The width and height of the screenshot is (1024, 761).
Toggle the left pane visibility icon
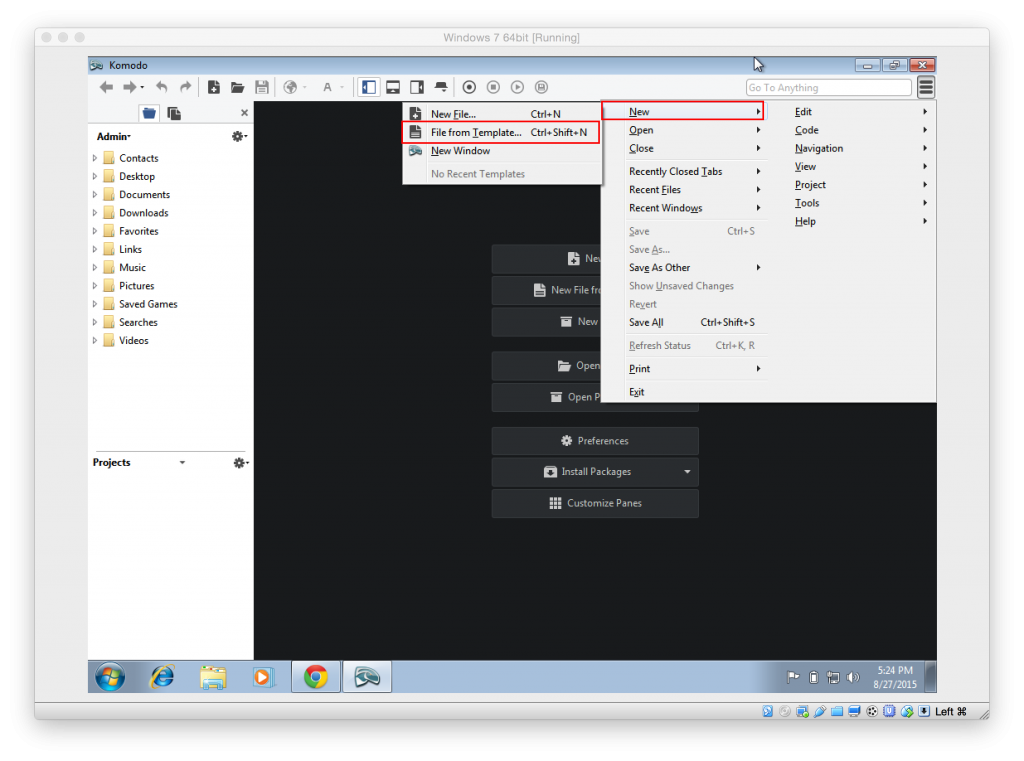(x=369, y=87)
